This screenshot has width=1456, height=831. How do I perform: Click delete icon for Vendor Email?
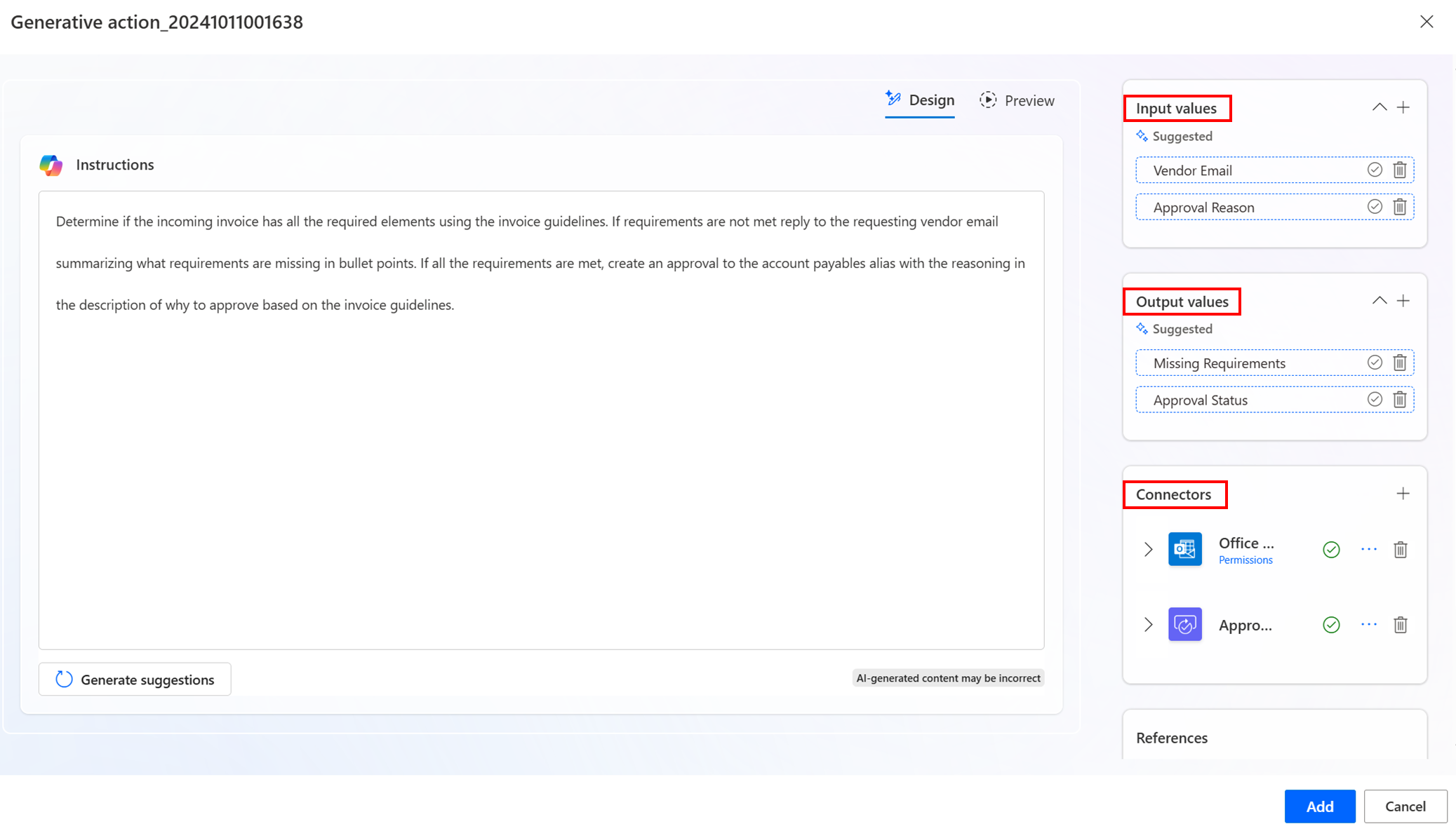tap(1400, 170)
